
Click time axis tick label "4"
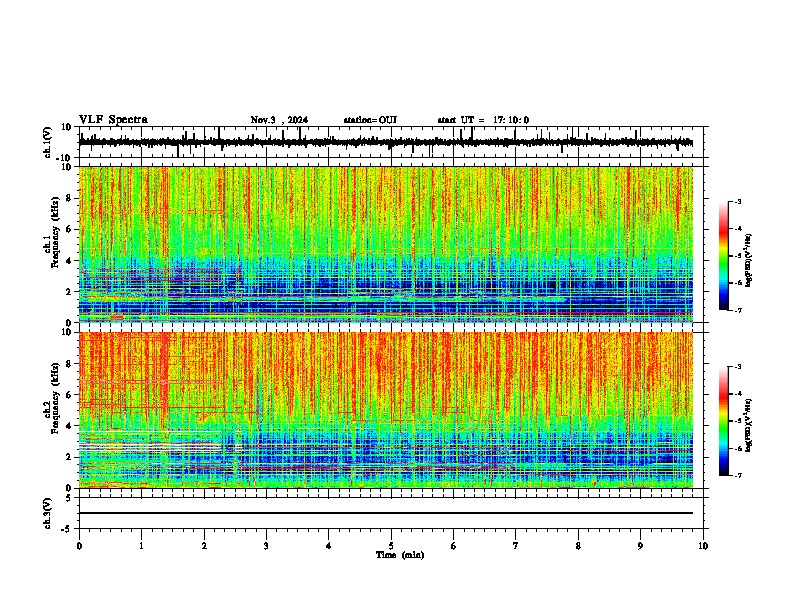tap(329, 546)
